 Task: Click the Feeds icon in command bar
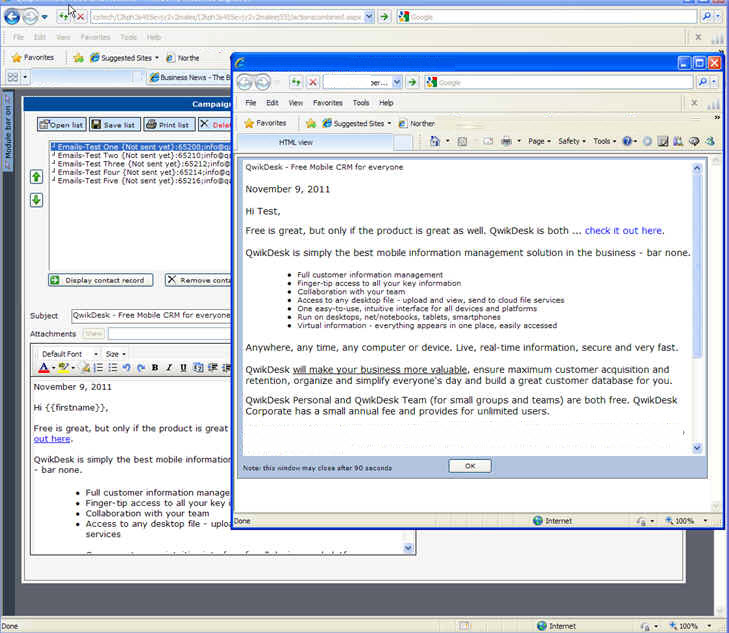[x=462, y=141]
